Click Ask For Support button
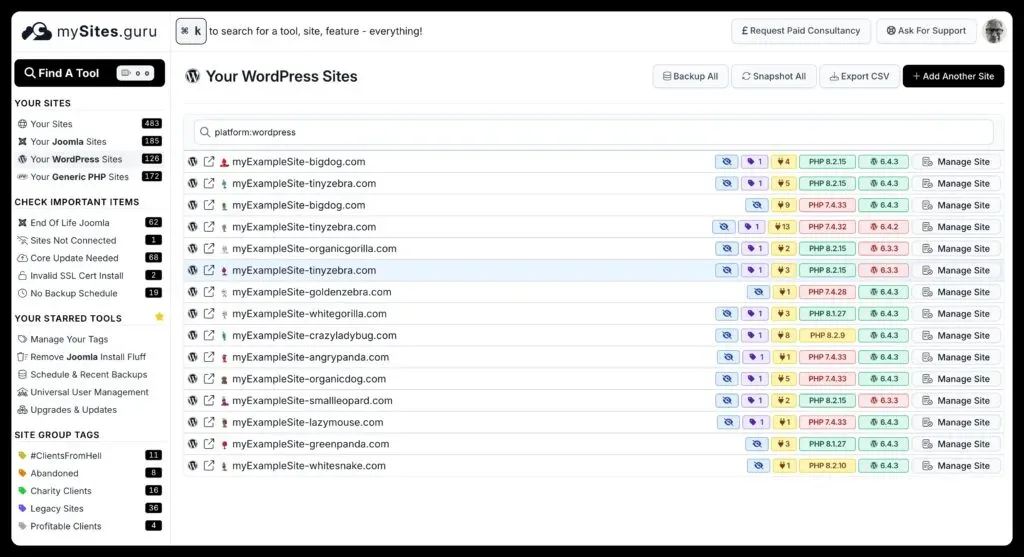The height and width of the screenshot is (557, 1024). [x=926, y=31]
